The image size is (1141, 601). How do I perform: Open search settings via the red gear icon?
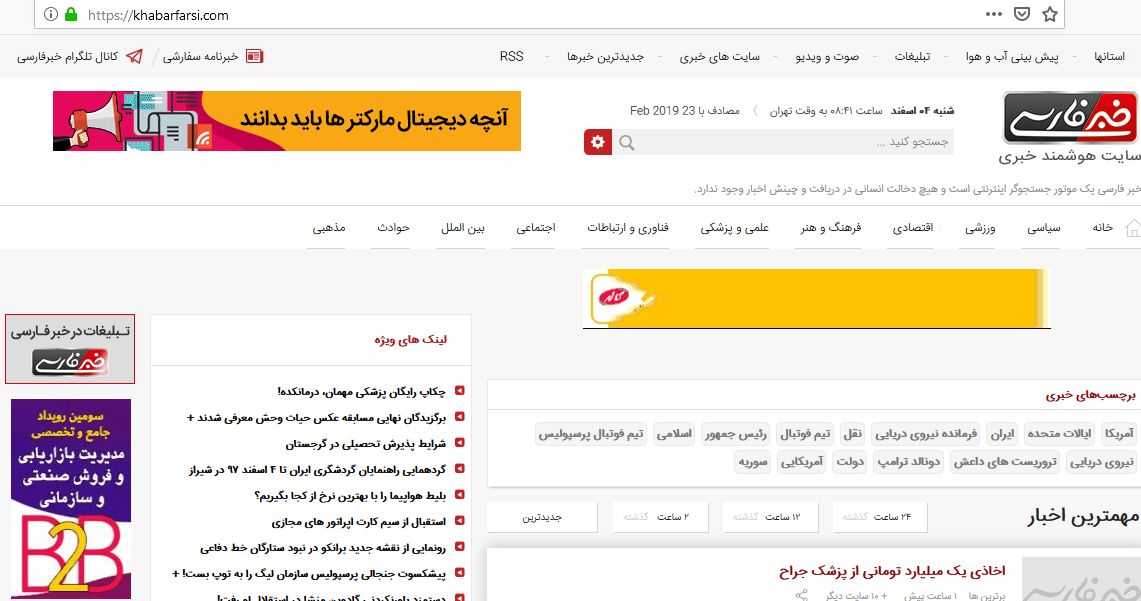pos(597,142)
